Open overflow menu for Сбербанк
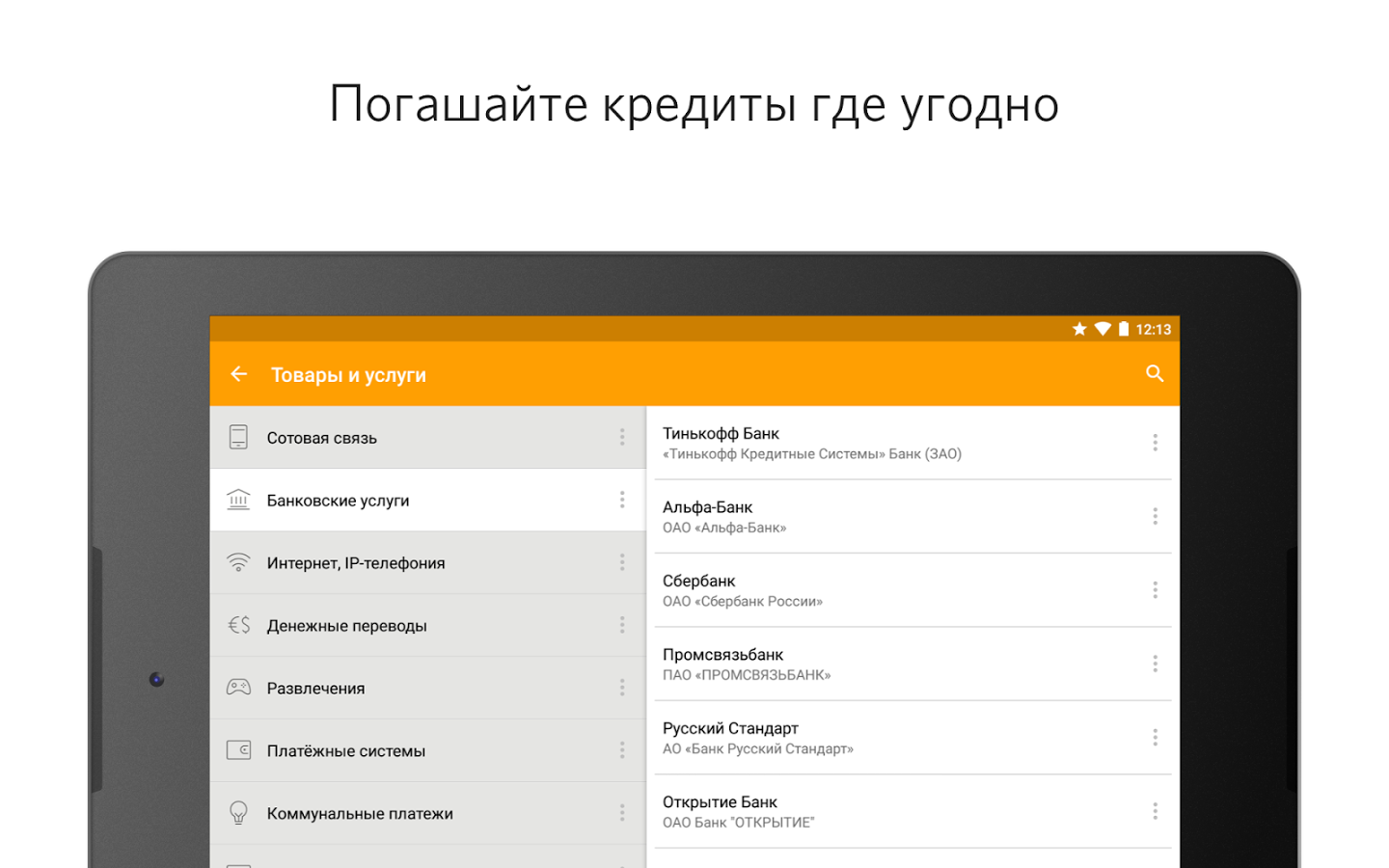The height and width of the screenshot is (868, 1389). pyautogui.click(x=1155, y=590)
